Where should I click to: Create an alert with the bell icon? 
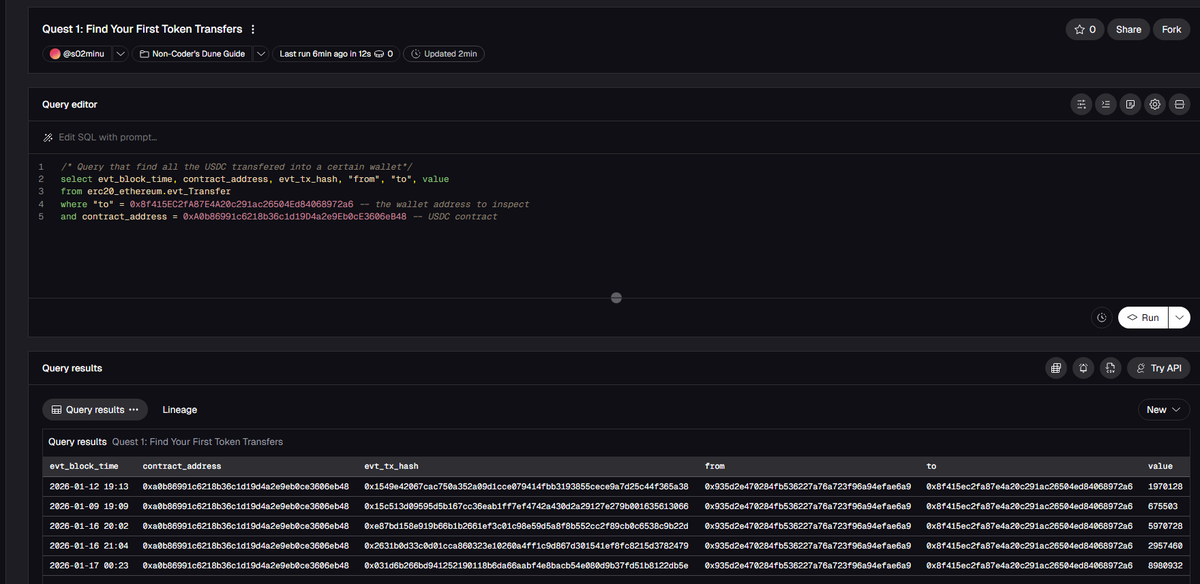tap(1083, 368)
